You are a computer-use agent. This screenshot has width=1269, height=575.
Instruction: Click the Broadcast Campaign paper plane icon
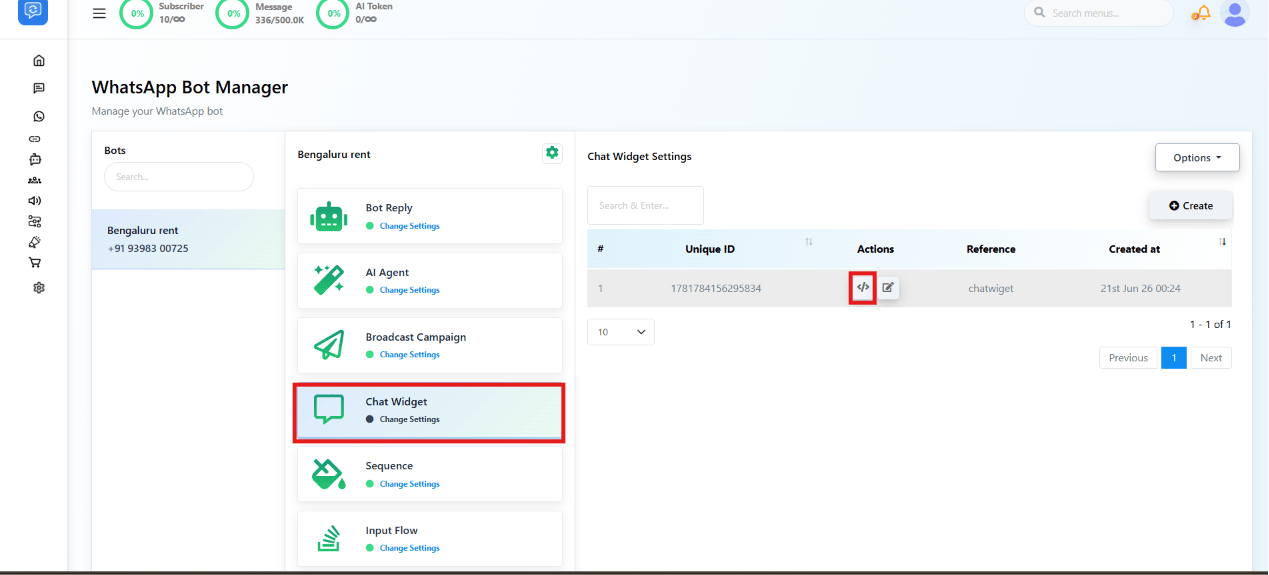pyautogui.click(x=329, y=345)
